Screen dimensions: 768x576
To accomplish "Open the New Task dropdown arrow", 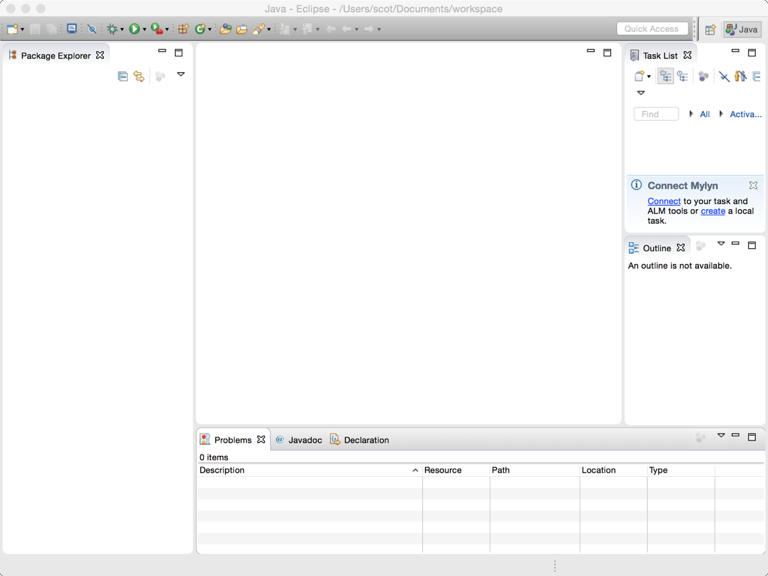I will [x=649, y=77].
